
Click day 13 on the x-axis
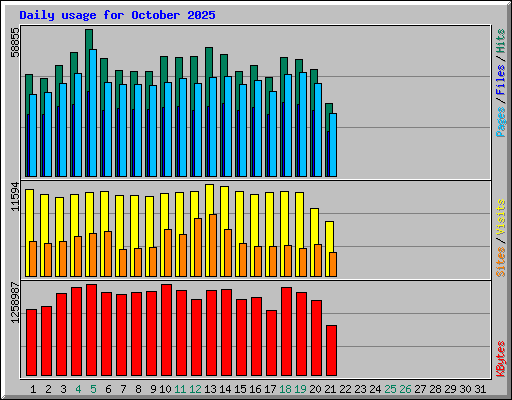tap(210, 389)
